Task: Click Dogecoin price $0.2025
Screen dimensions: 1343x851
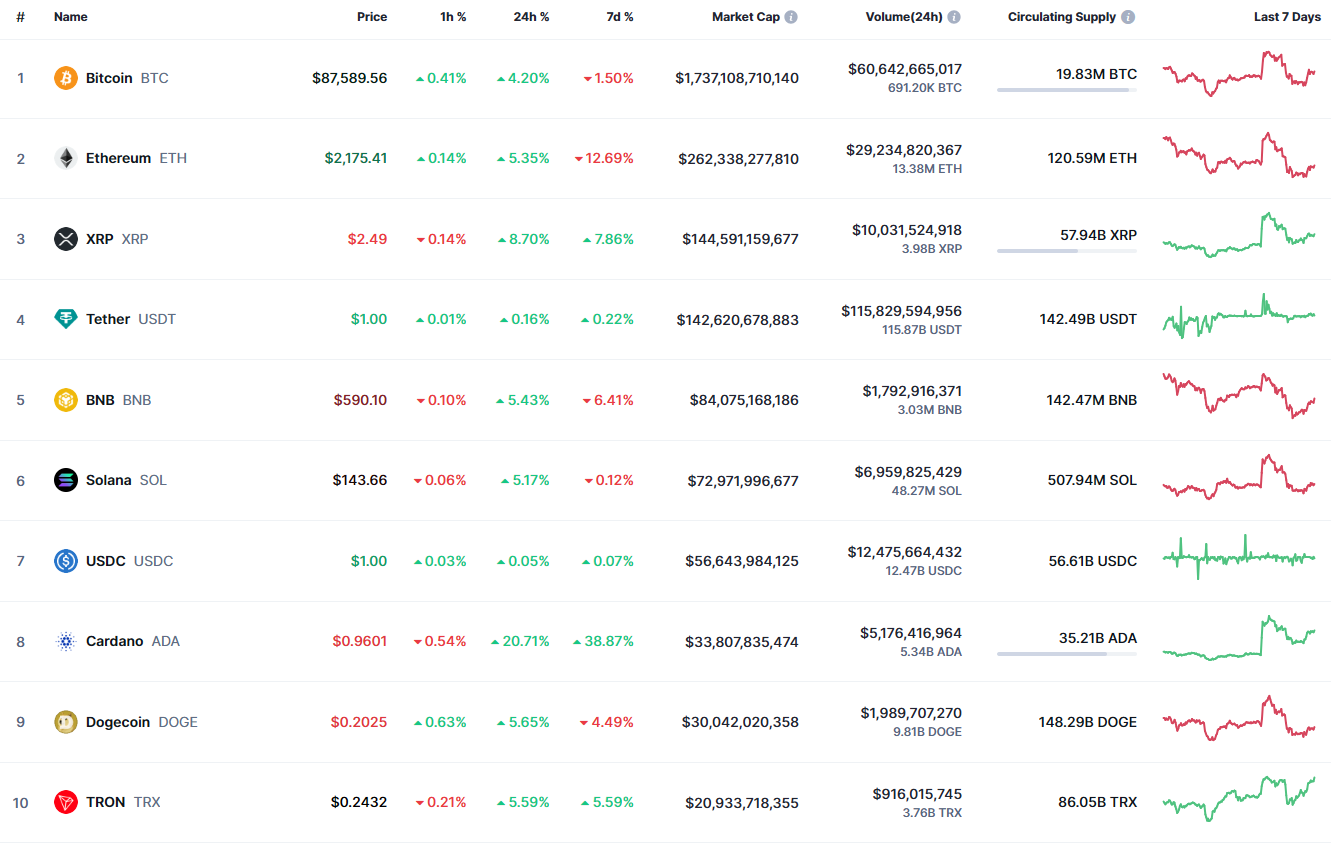Action: click(x=359, y=722)
